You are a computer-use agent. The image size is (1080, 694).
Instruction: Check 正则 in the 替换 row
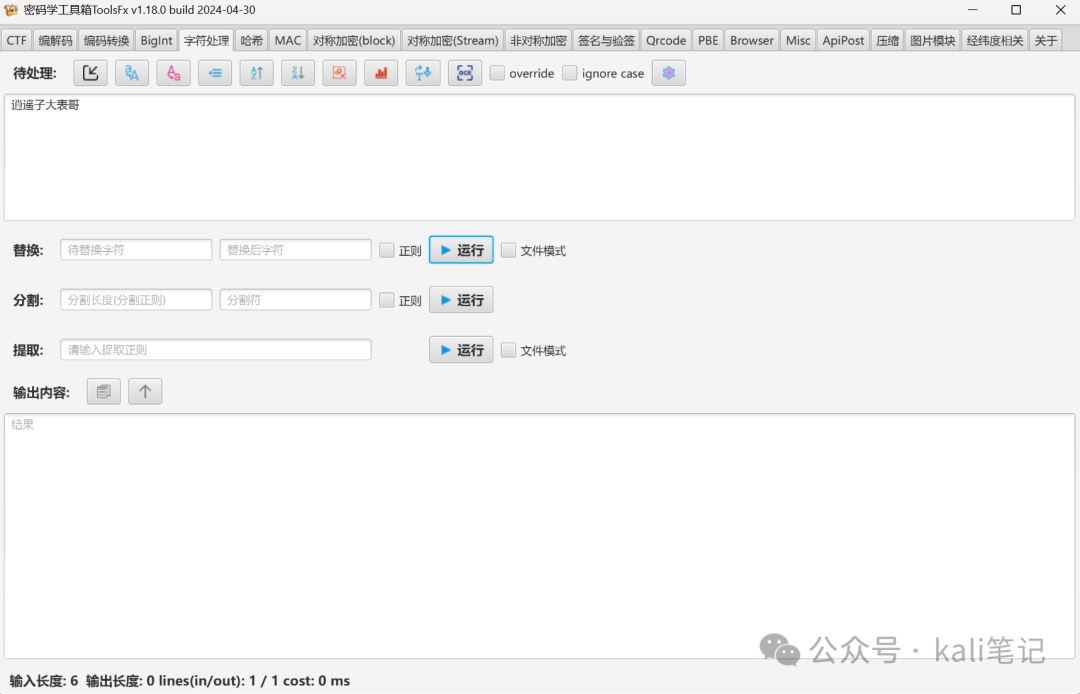tap(387, 250)
